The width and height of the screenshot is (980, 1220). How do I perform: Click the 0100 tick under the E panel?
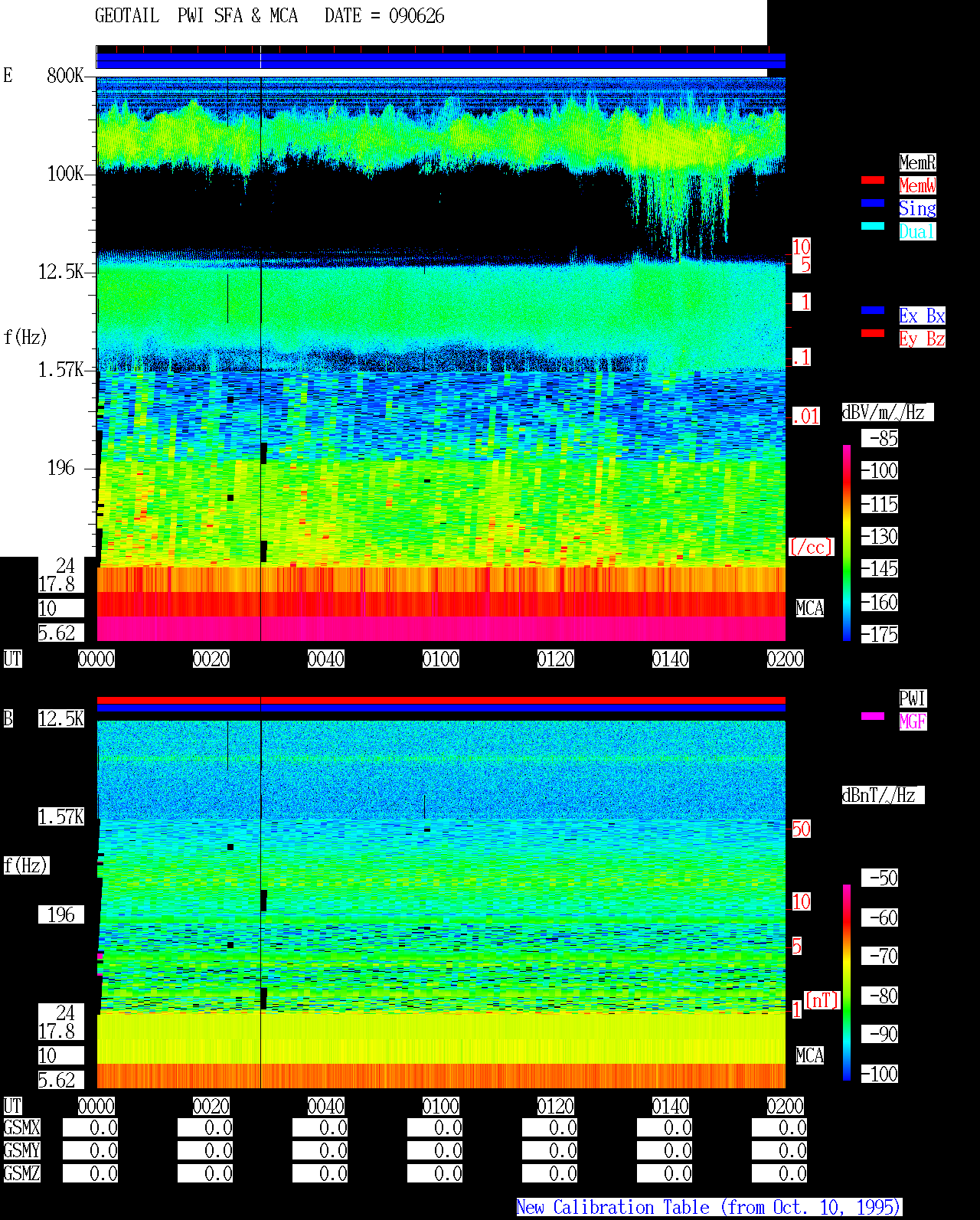[x=441, y=659]
